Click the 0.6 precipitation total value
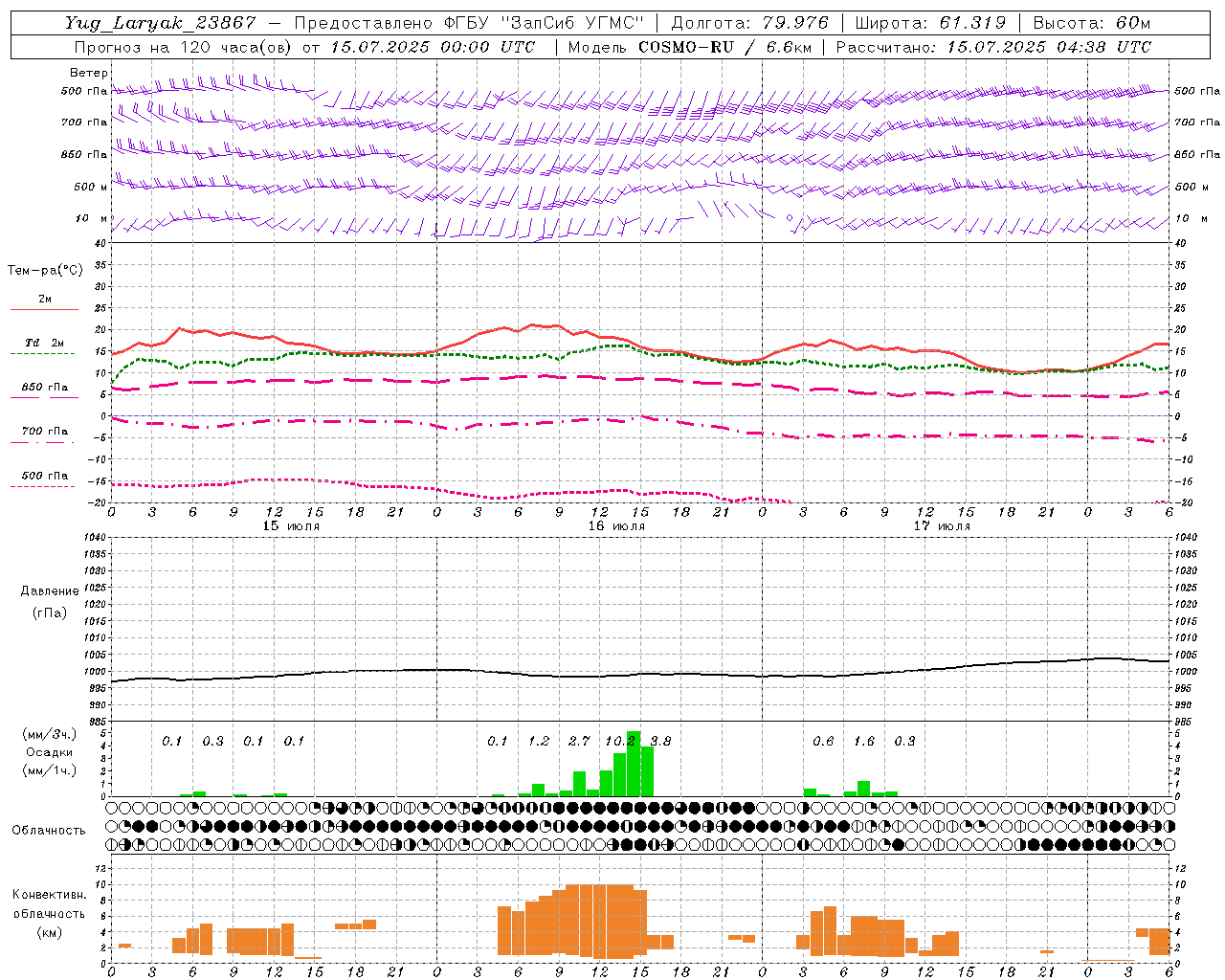 pyautogui.click(x=823, y=741)
